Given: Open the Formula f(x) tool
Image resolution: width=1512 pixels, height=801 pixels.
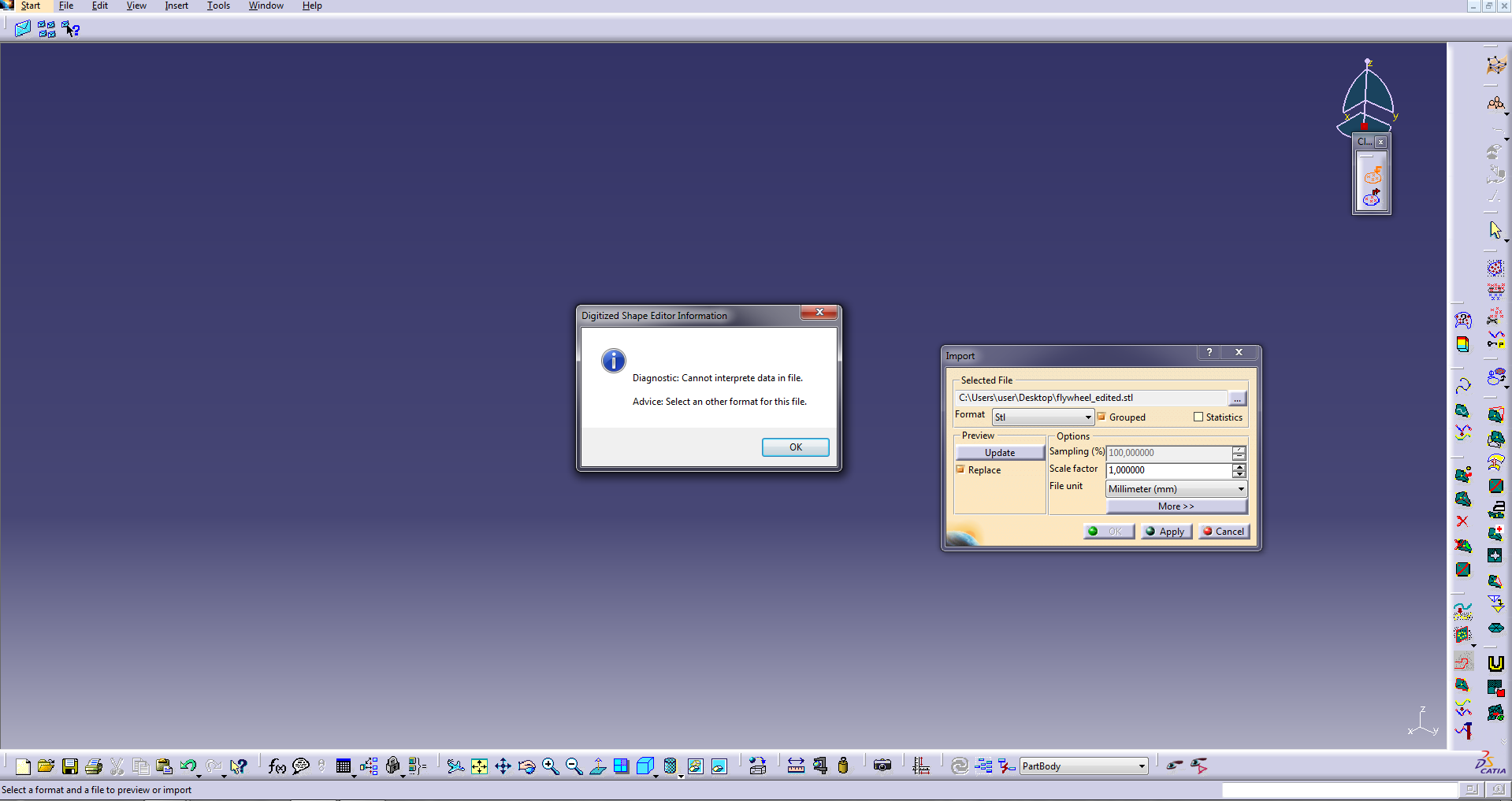Looking at the screenshot, I should click(277, 766).
